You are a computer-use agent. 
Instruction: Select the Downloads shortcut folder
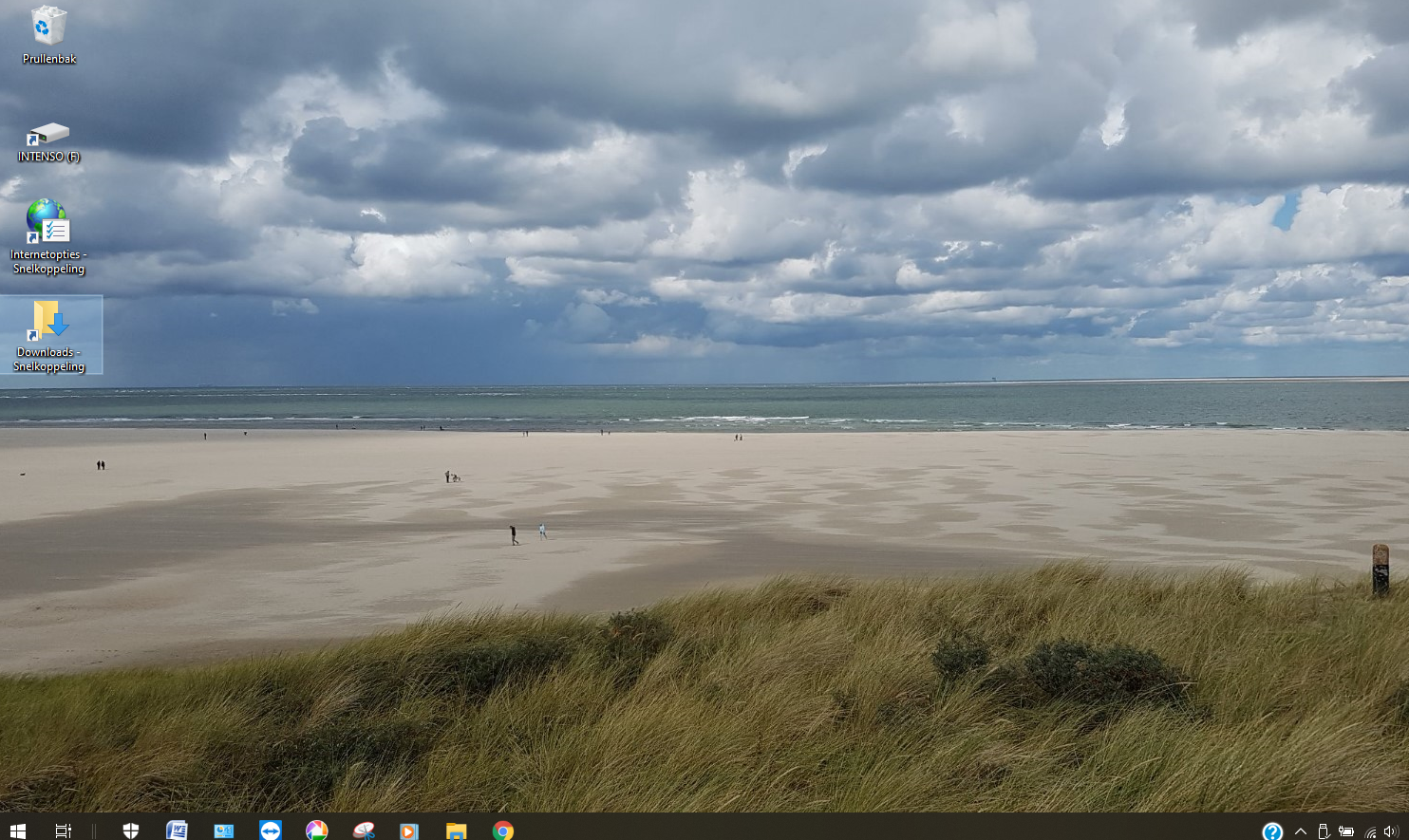(49, 335)
